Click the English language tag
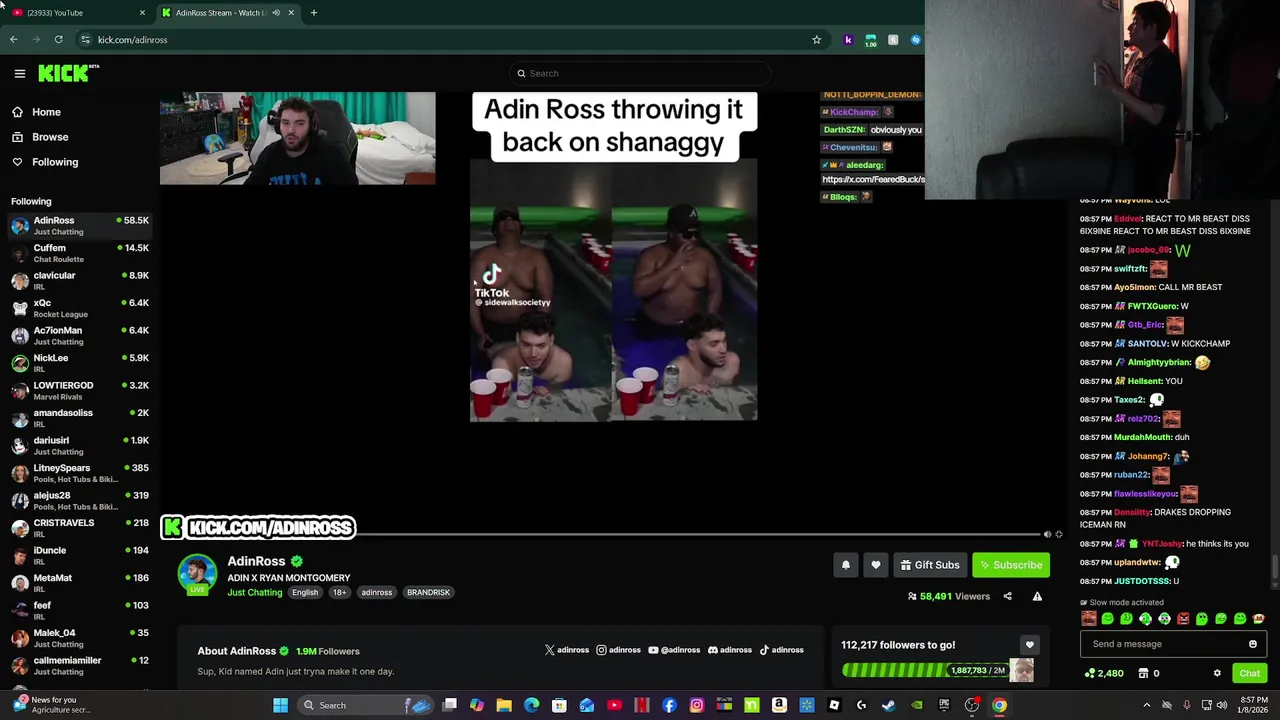The width and height of the screenshot is (1280, 720). [x=305, y=592]
